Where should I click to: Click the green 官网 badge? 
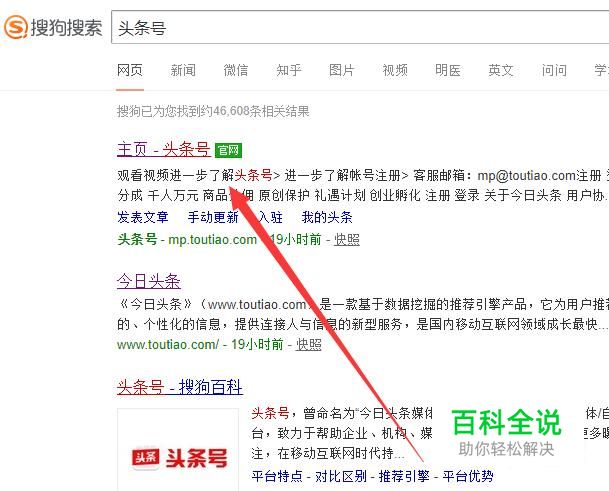tap(228, 150)
